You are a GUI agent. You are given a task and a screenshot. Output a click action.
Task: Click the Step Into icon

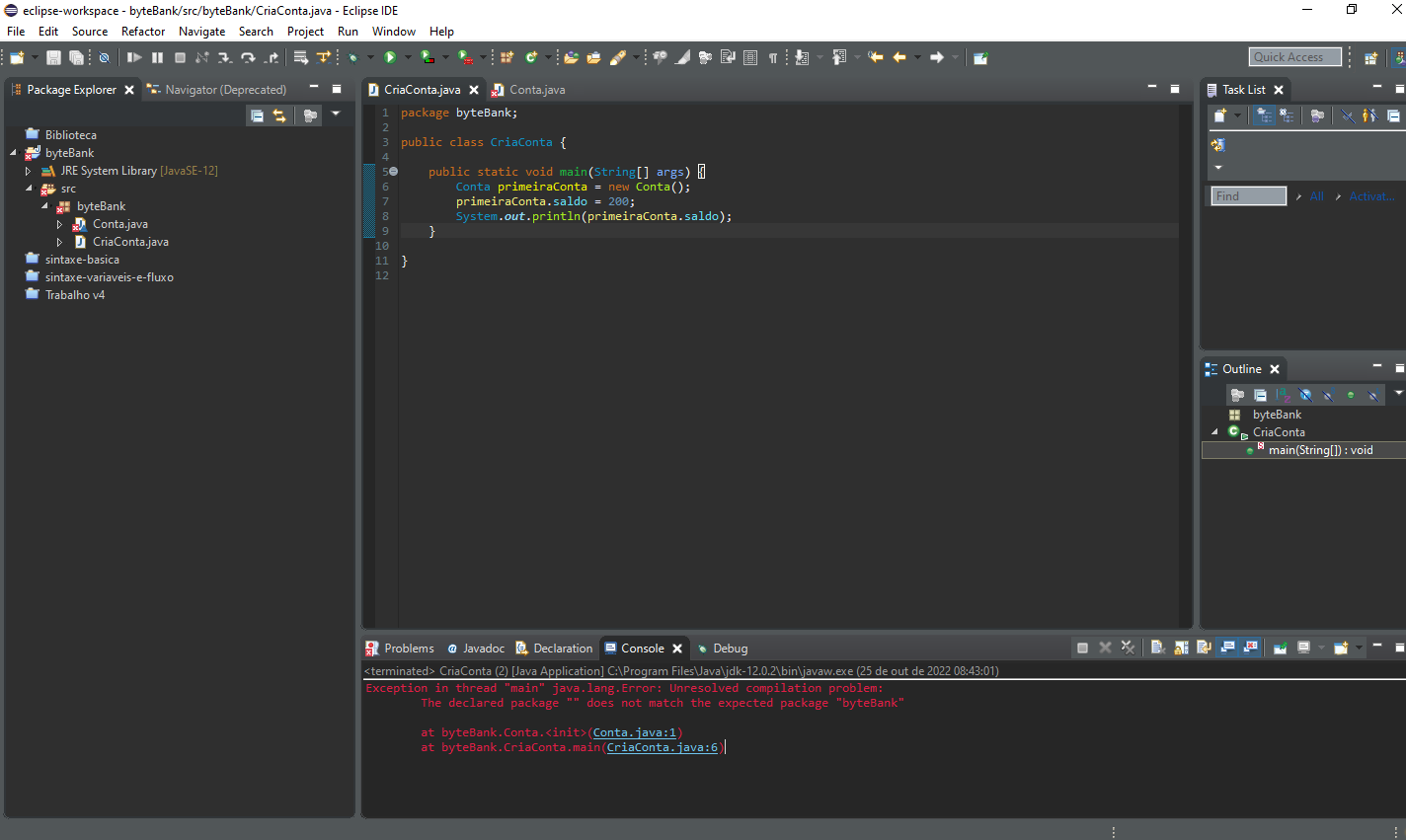point(225,57)
